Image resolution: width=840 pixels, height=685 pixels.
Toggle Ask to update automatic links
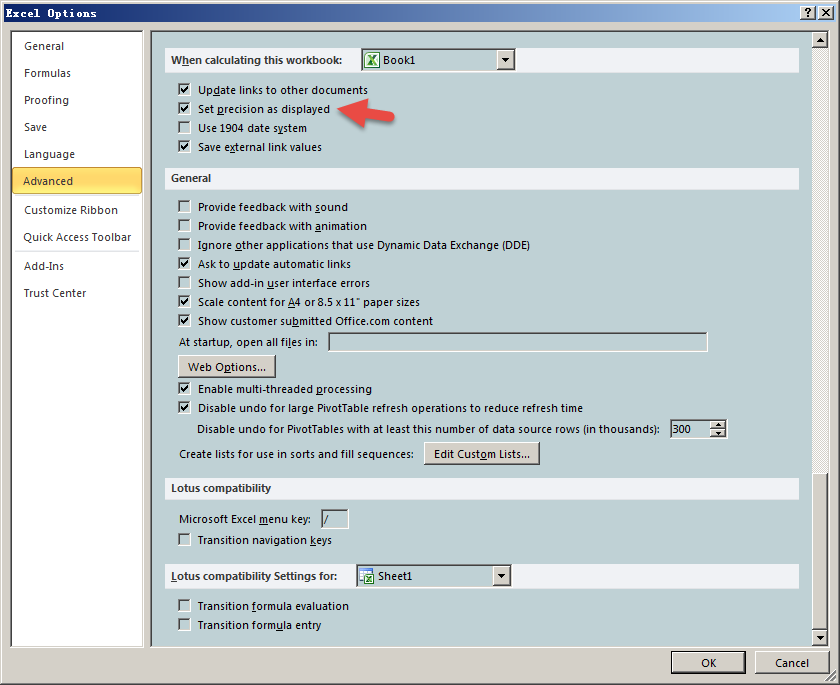[184, 264]
